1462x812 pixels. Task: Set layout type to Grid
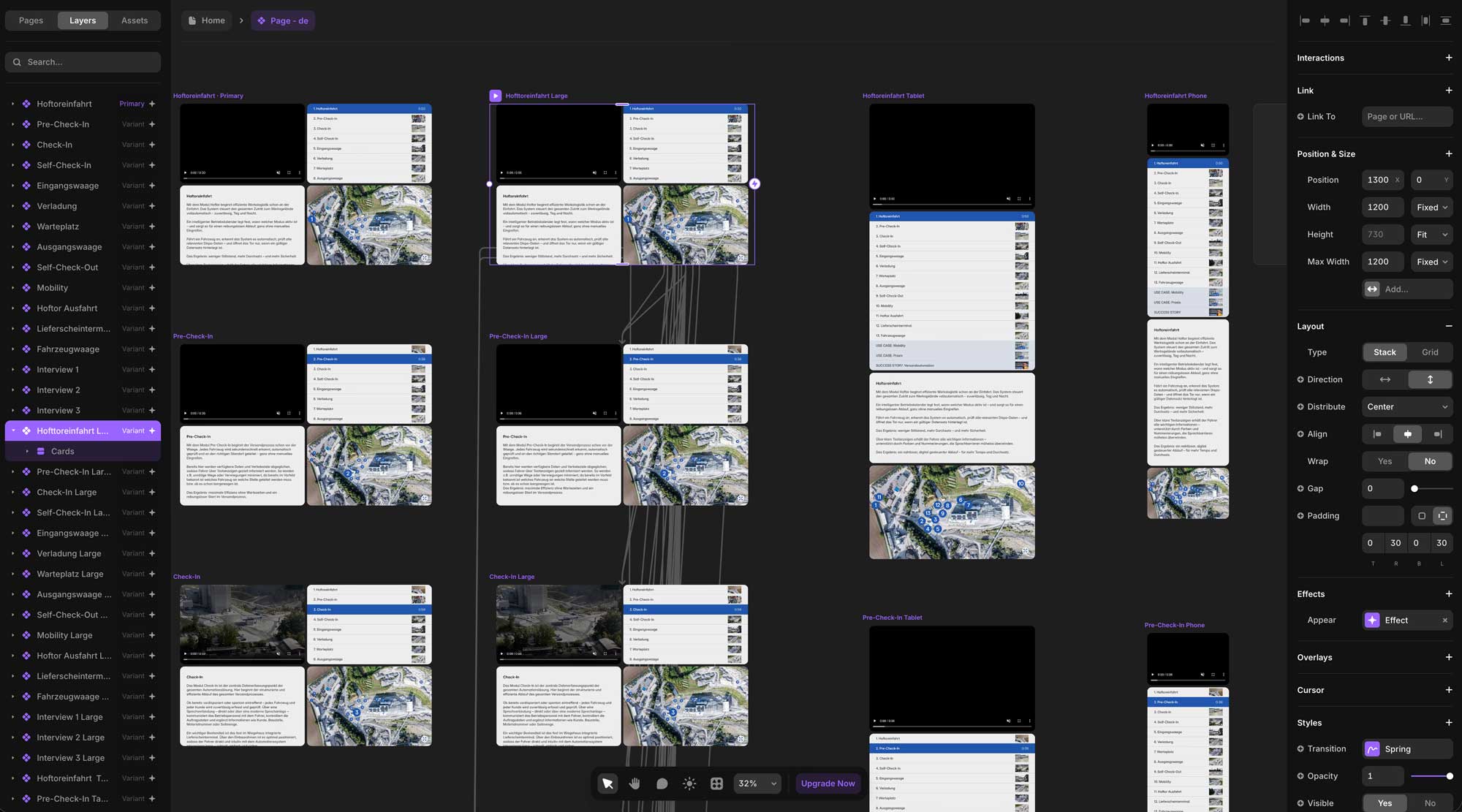[x=1429, y=352]
